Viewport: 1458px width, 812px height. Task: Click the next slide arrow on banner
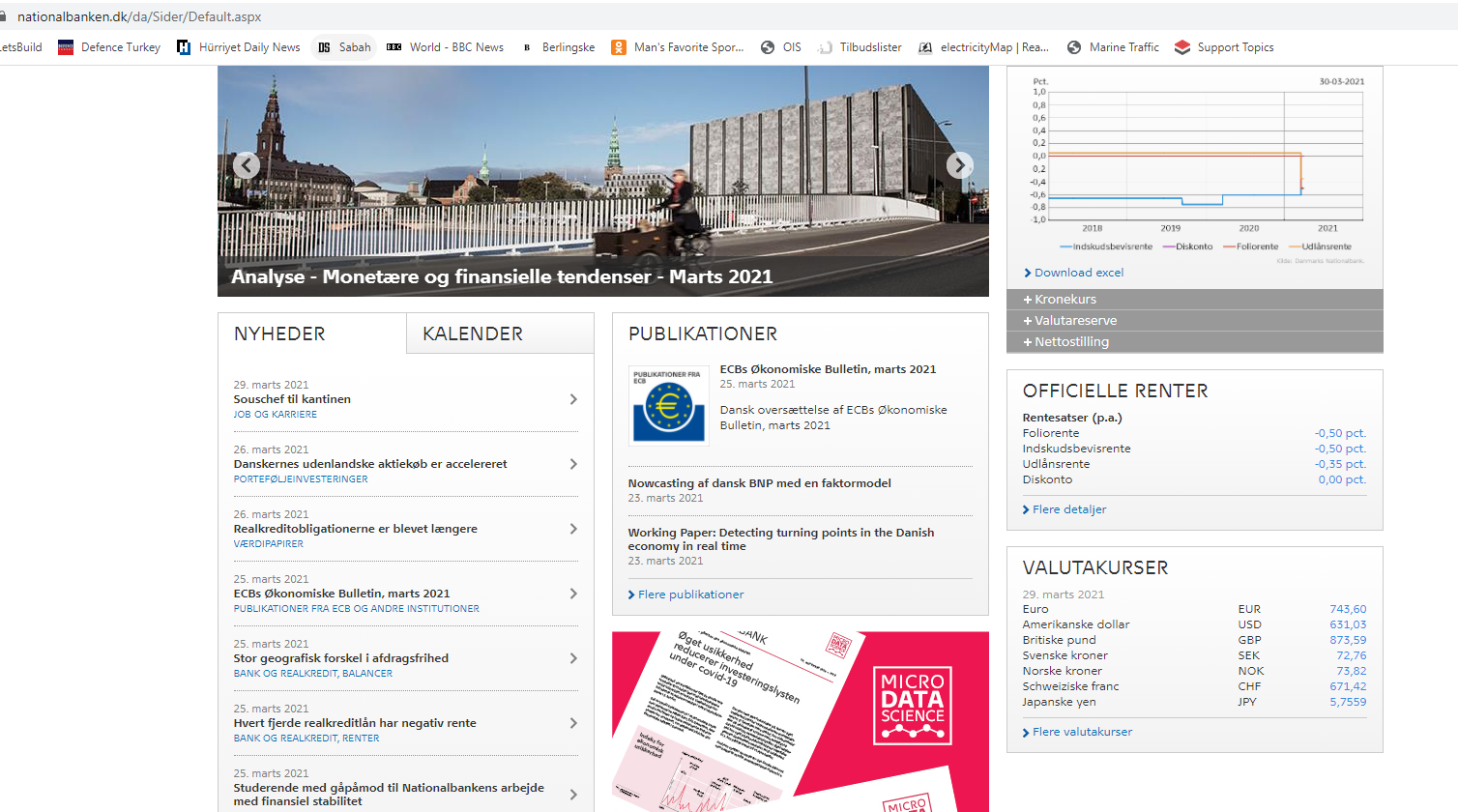click(959, 165)
